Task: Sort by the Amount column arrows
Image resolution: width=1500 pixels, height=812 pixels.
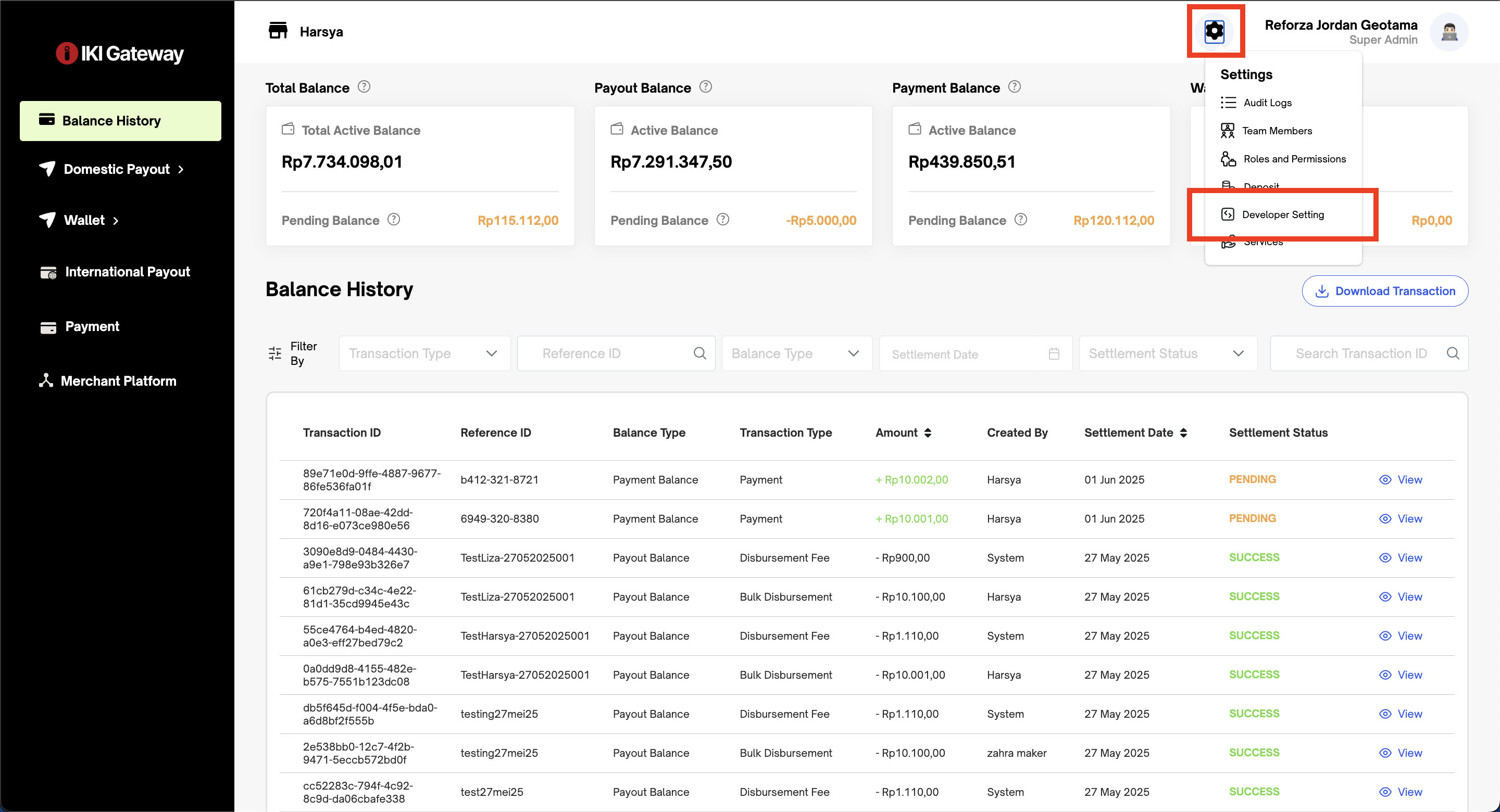Action: pos(928,433)
